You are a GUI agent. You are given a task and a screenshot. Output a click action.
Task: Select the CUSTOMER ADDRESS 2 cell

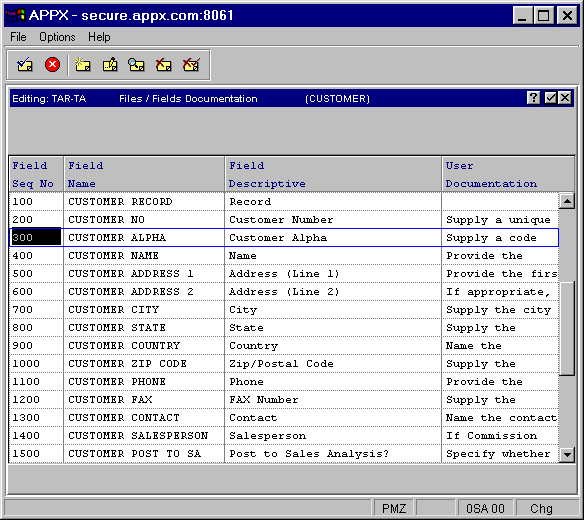144,291
